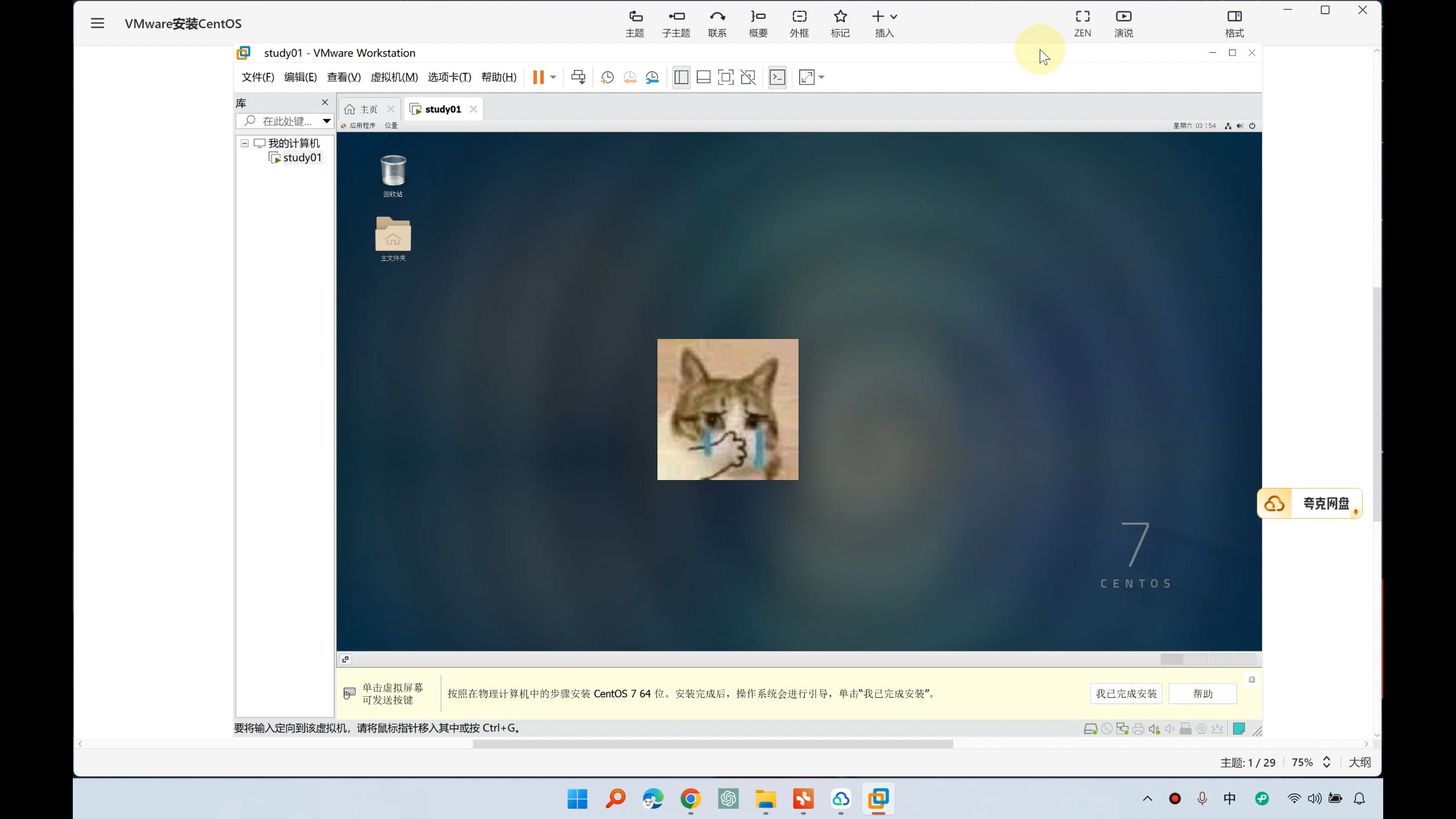The width and height of the screenshot is (1456, 819).
Task: Click the CentOS power icon in top bar
Action: pos(1252,126)
